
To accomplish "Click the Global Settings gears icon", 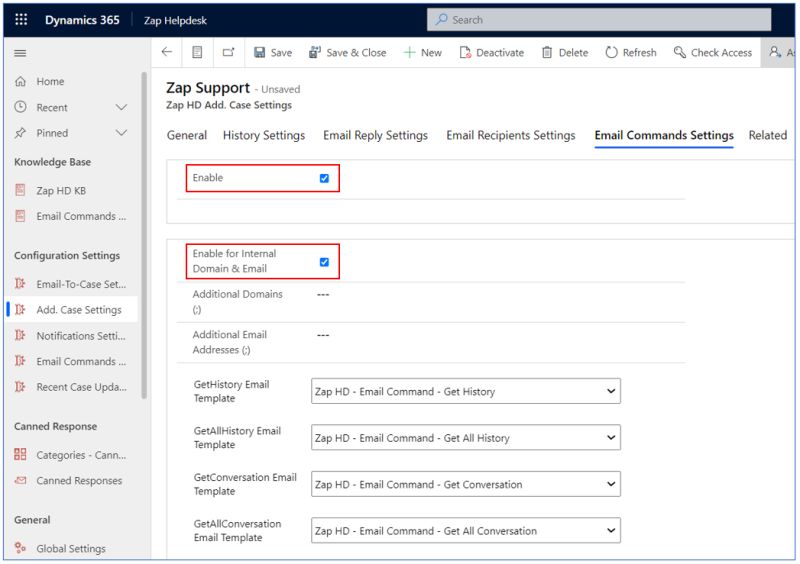I will [x=20, y=548].
